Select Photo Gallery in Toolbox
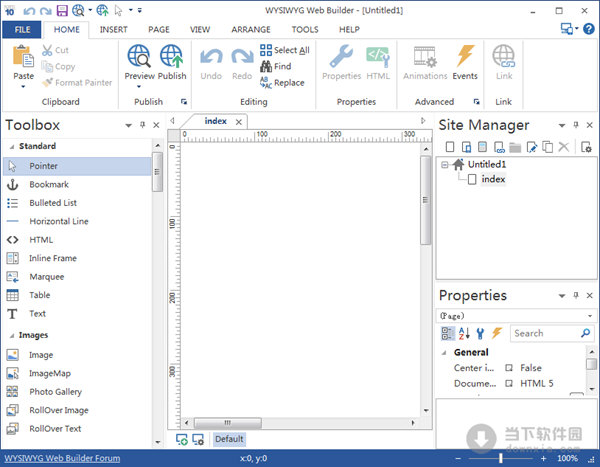 [78, 392]
